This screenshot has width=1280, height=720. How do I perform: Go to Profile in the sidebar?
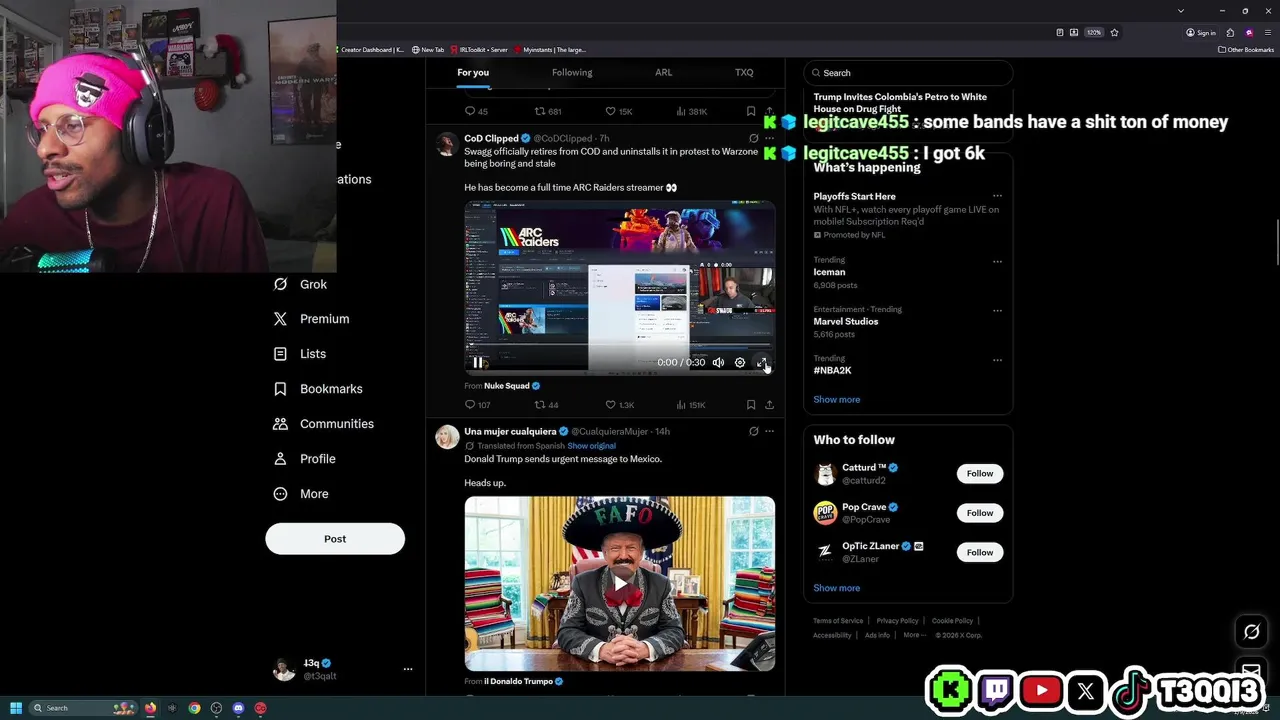(304, 459)
